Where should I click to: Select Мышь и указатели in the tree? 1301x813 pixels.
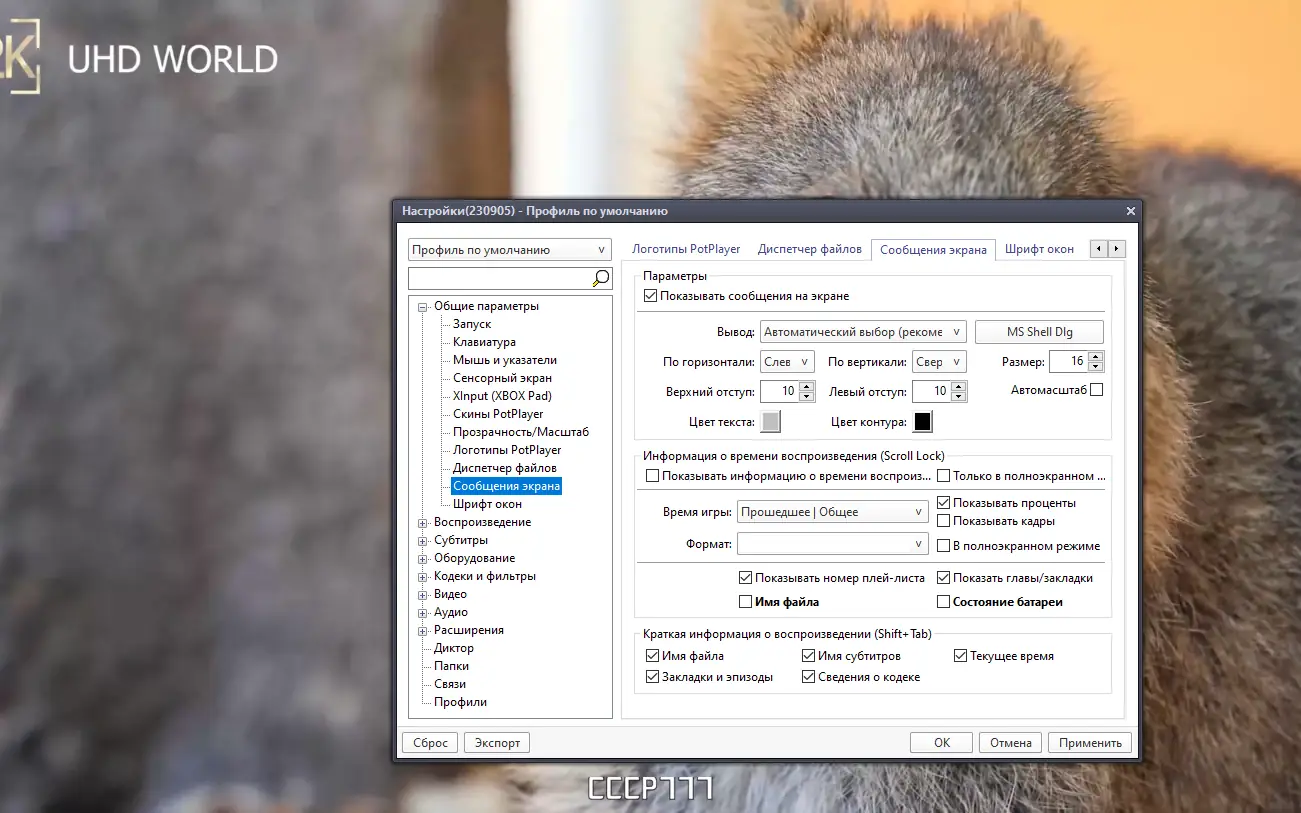point(505,360)
